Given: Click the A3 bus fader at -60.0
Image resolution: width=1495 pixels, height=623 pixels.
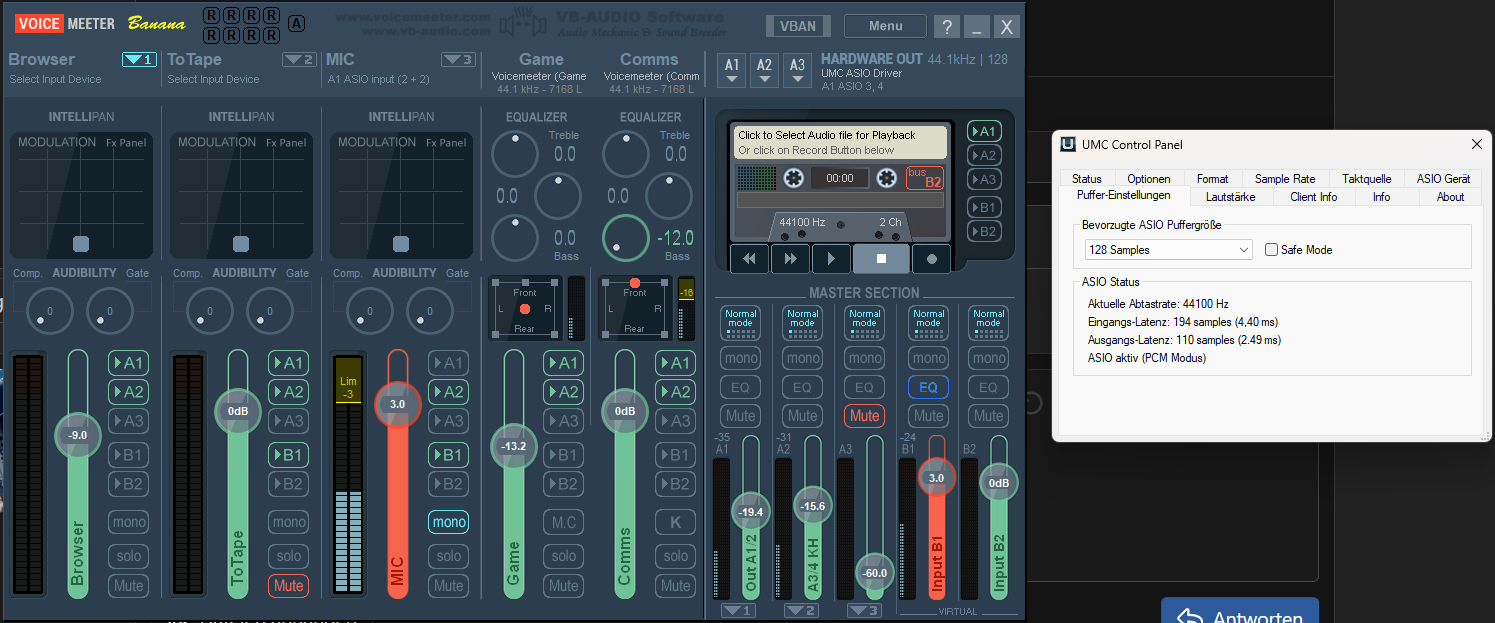Looking at the screenshot, I should tap(875, 573).
